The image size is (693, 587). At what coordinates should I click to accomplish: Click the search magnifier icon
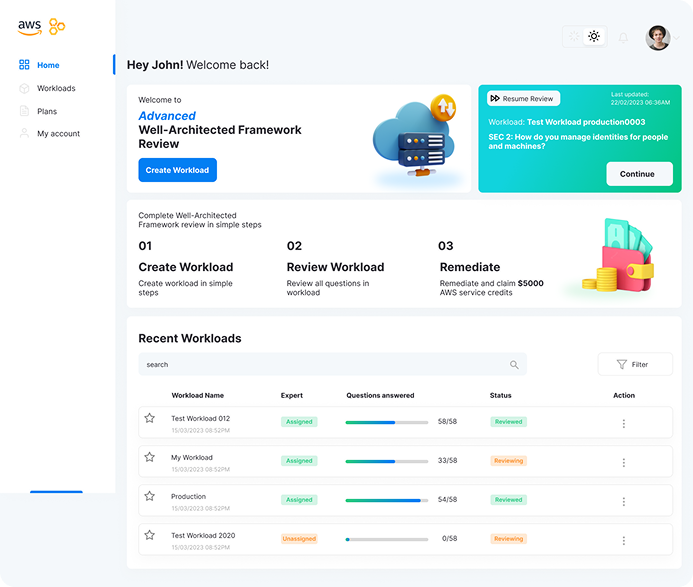click(514, 365)
